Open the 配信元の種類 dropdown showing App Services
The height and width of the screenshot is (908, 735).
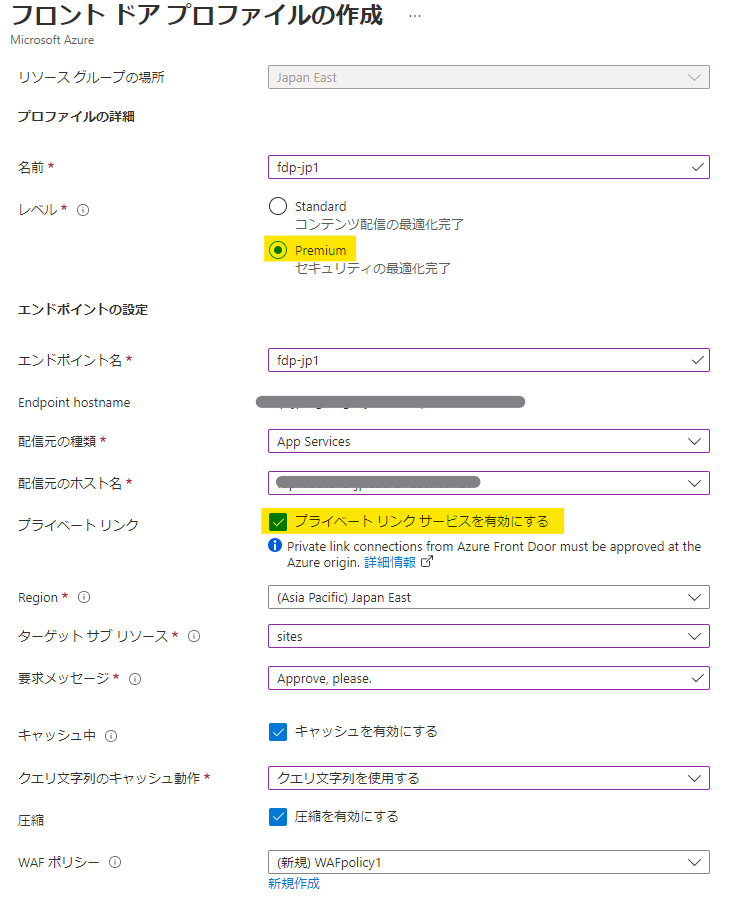(x=488, y=441)
